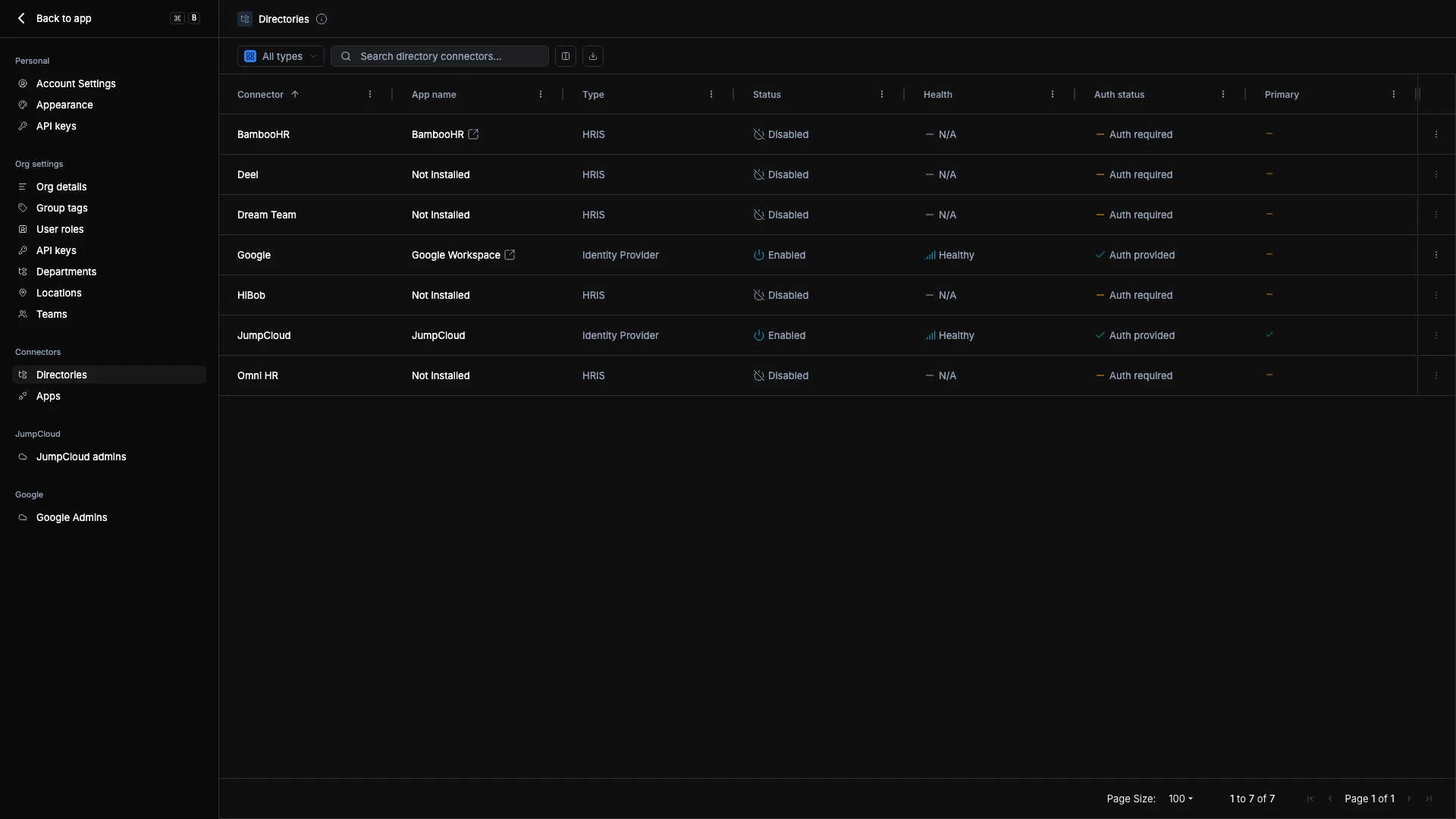Sort by Health column header

coord(938,95)
